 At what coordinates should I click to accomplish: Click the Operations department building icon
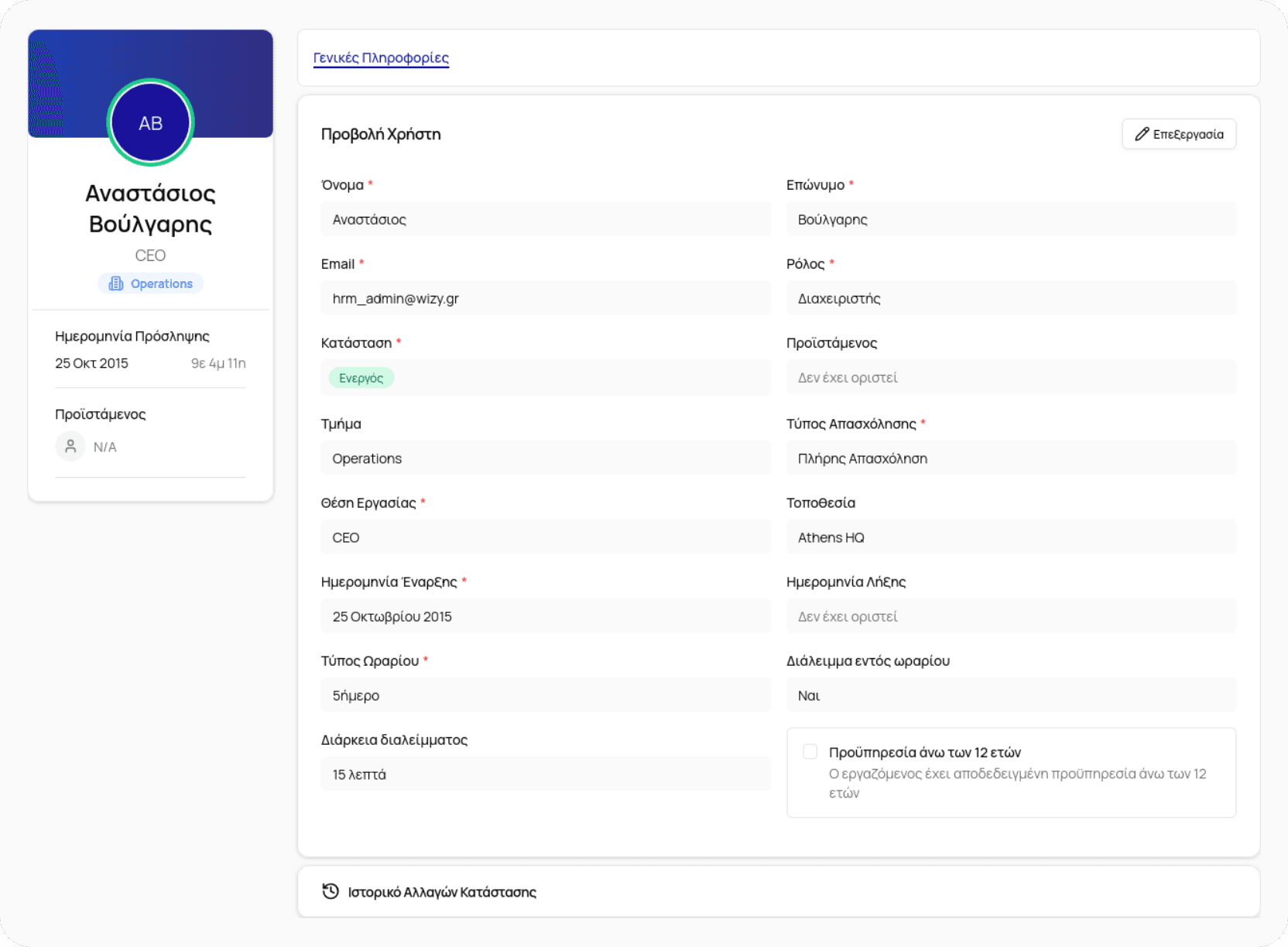click(116, 283)
